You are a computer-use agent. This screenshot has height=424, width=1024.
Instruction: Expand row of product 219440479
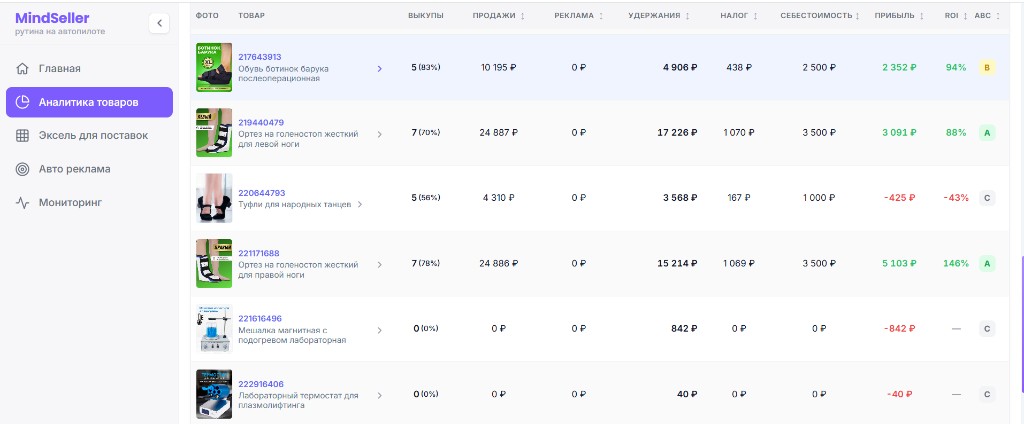(379, 134)
